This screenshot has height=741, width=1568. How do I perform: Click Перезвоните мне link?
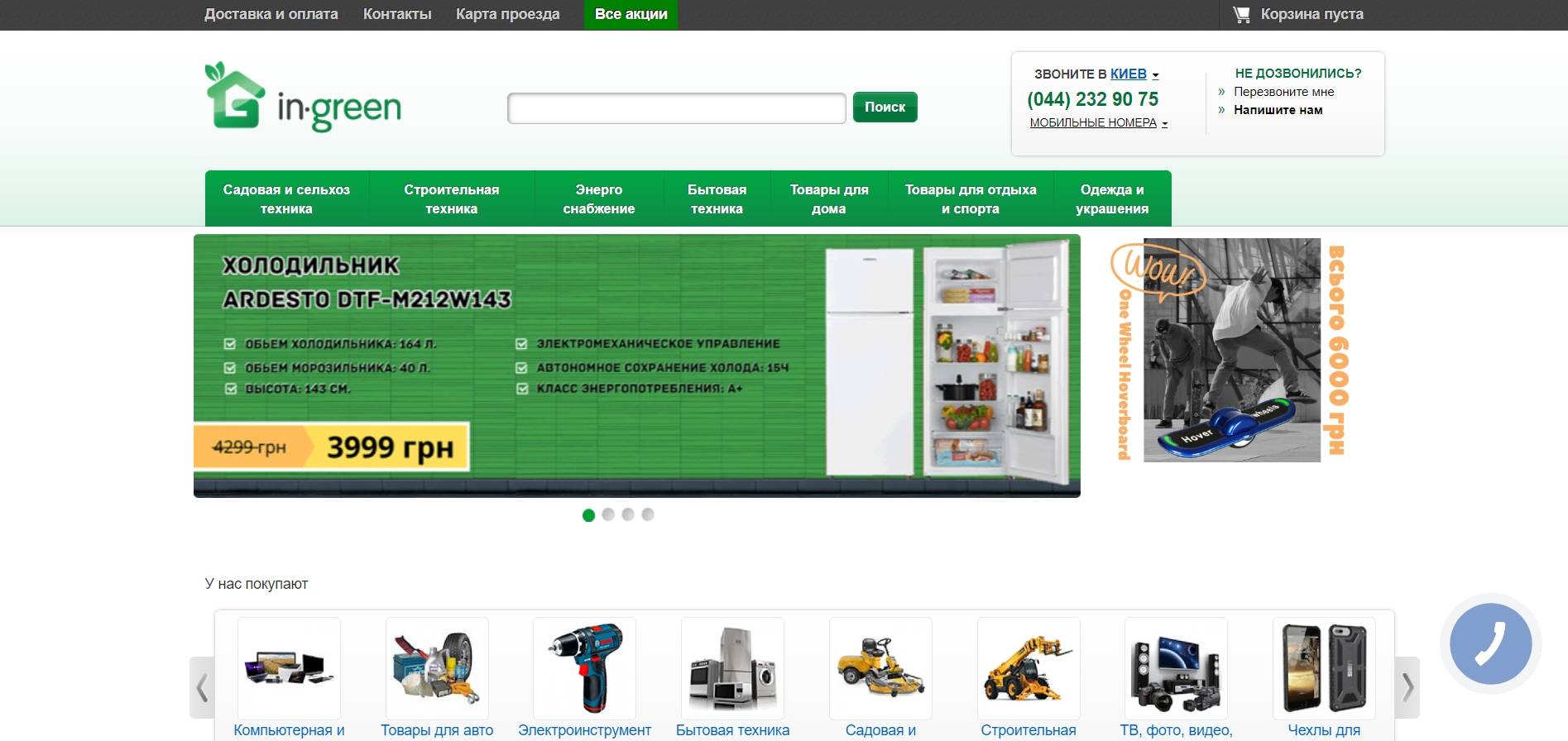pyautogui.click(x=1283, y=92)
